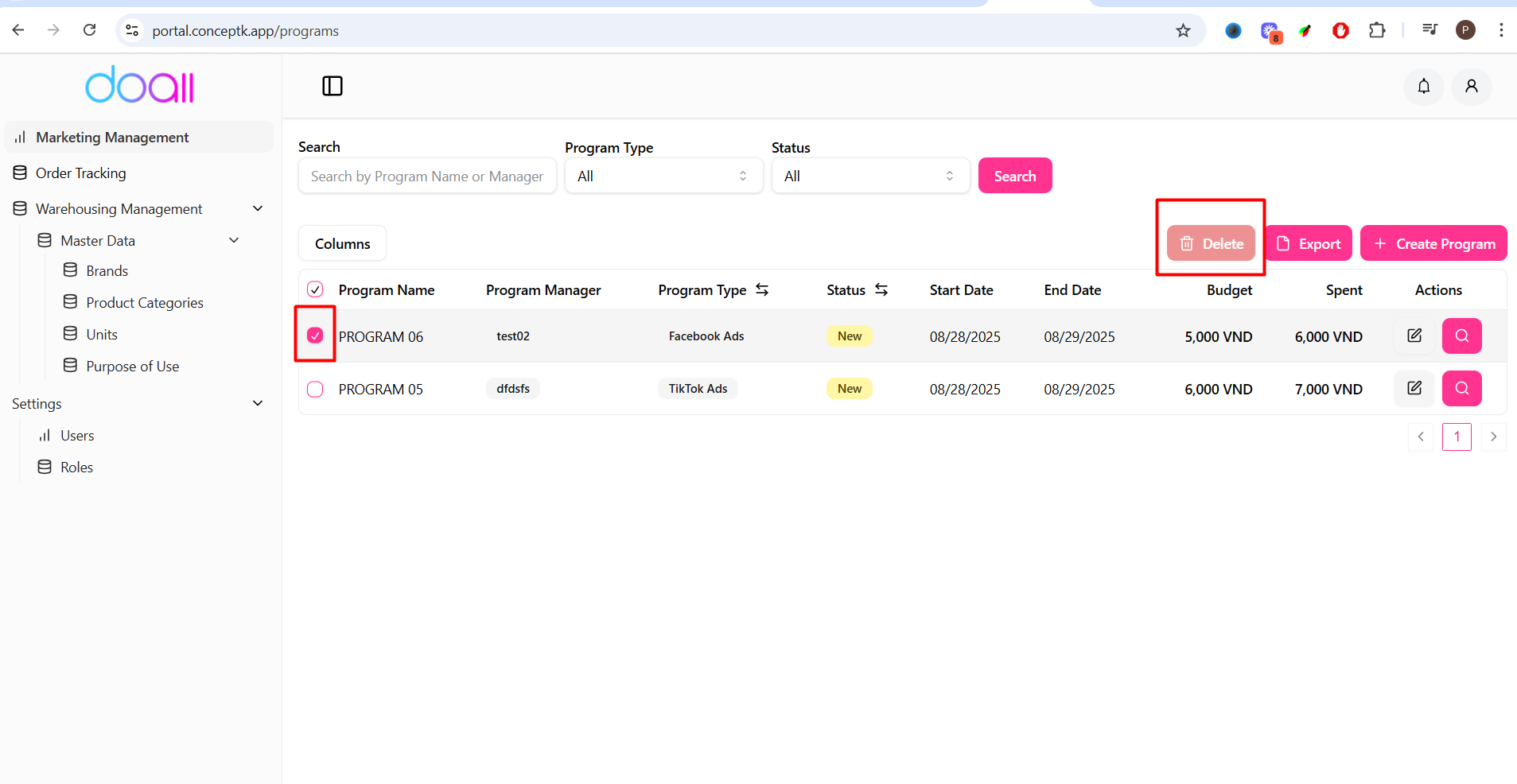Go to Product Categories in the sidebar

point(144,303)
